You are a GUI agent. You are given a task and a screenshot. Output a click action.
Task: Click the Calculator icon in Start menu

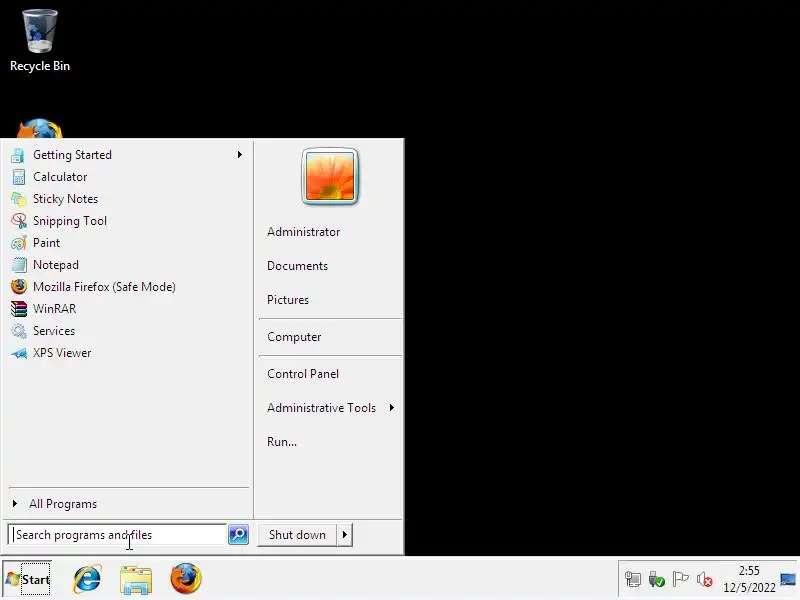[18, 177]
